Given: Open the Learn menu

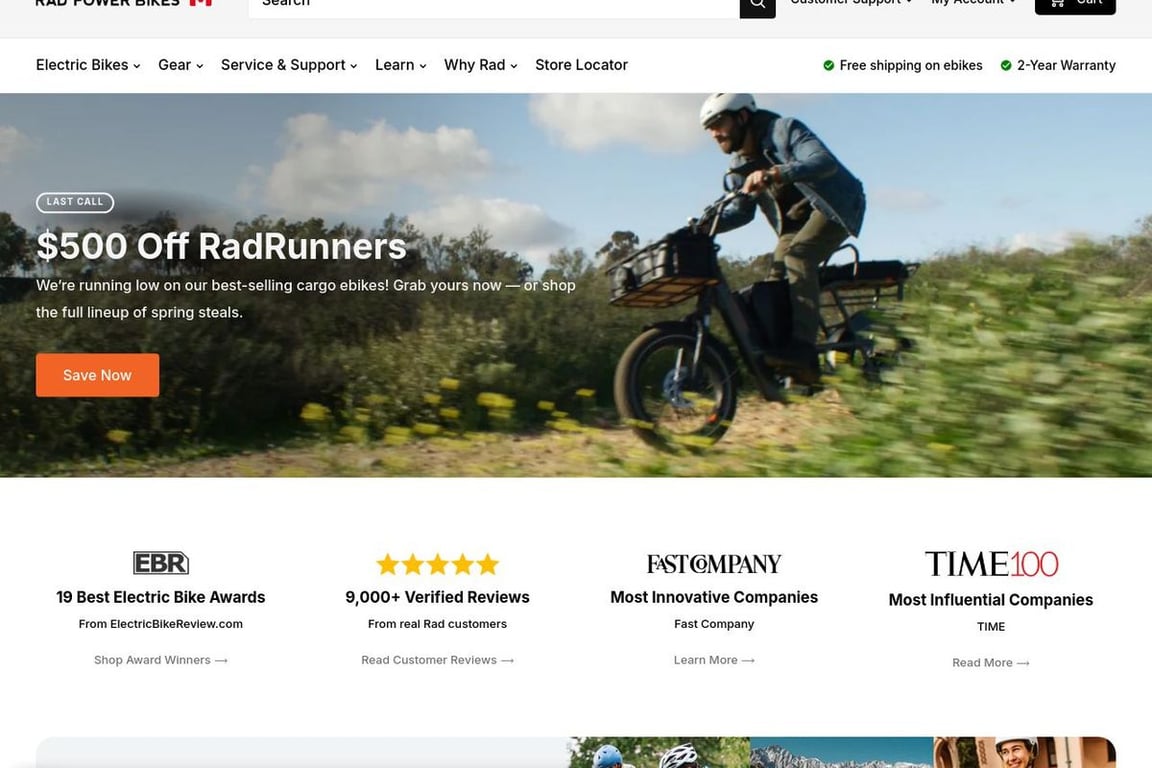Looking at the screenshot, I should (x=400, y=65).
